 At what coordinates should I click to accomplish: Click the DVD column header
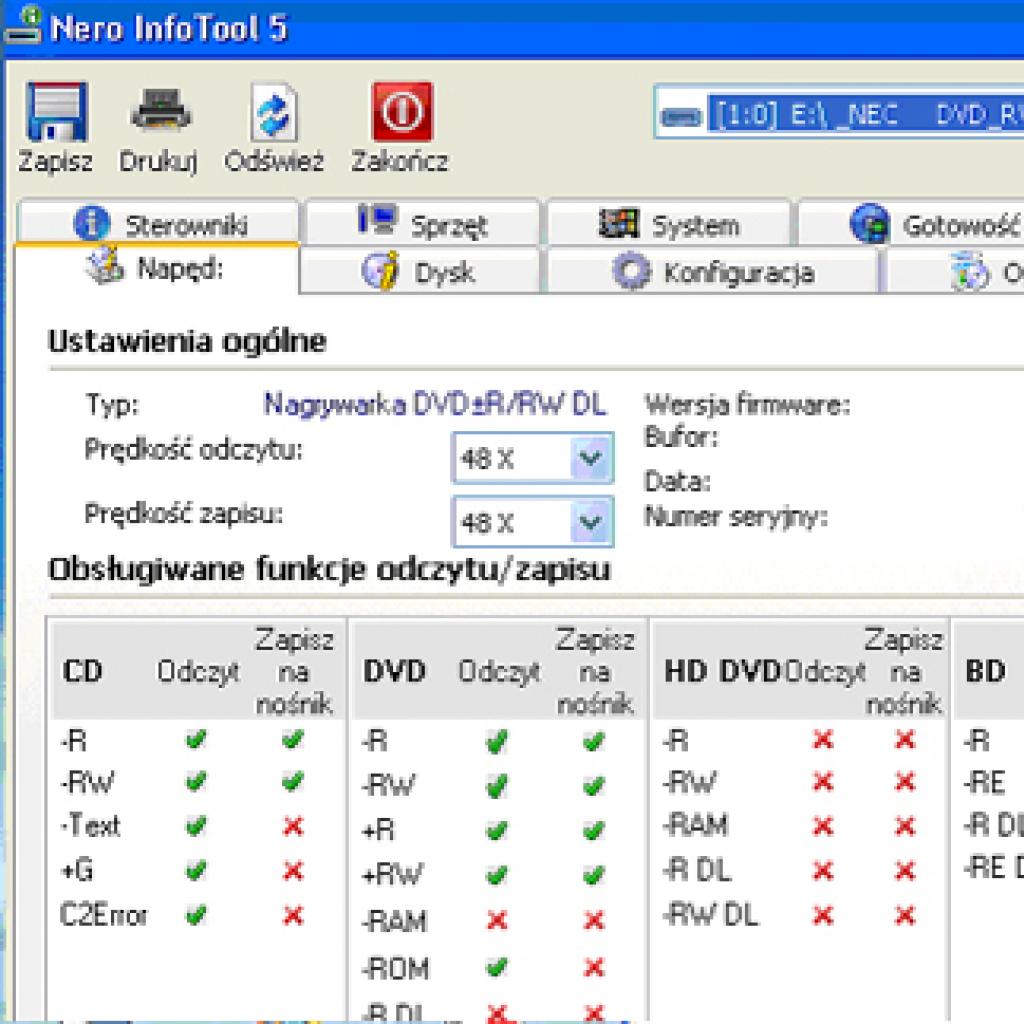[x=394, y=671]
